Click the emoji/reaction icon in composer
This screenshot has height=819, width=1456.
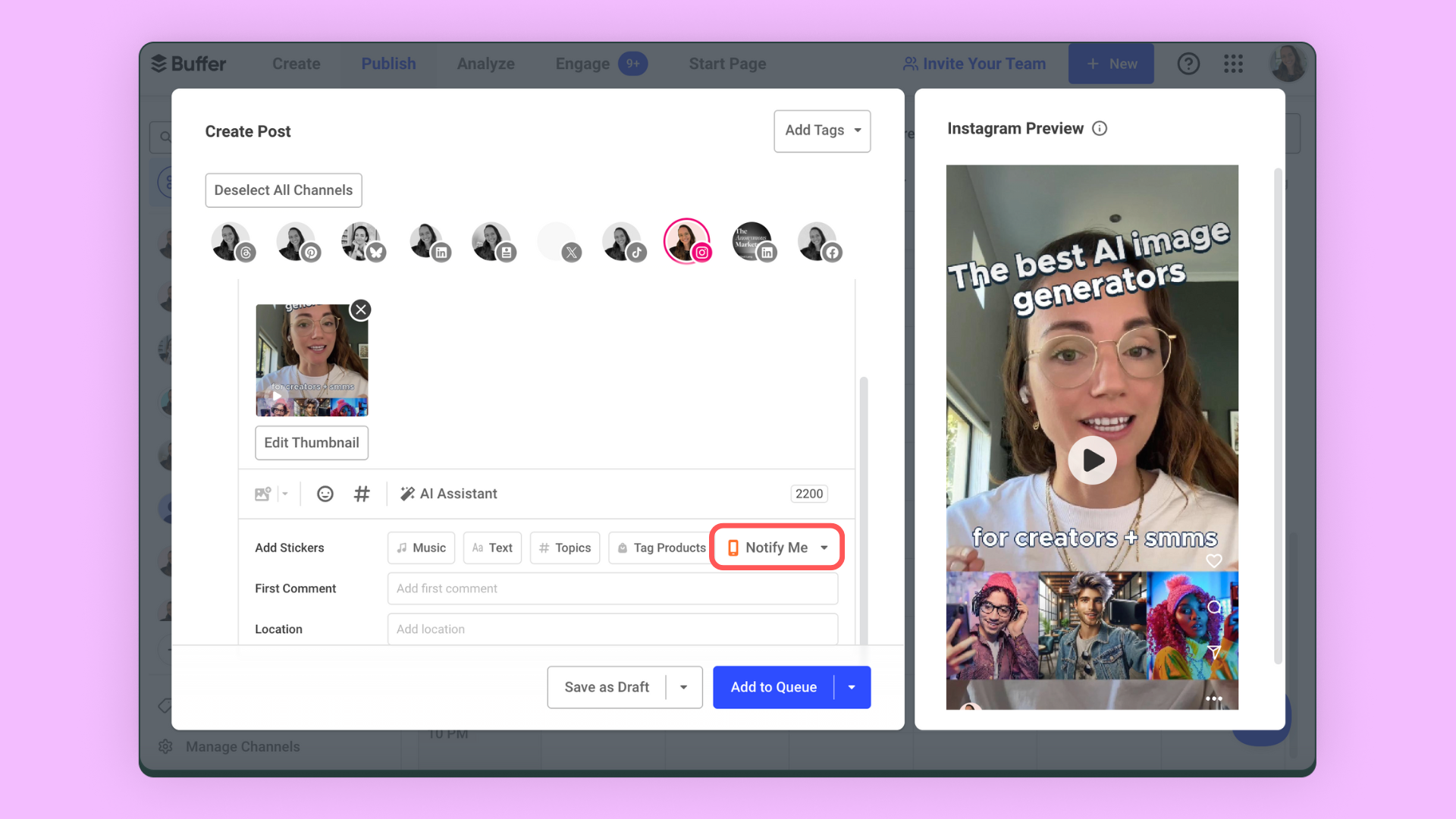(x=325, y=494)
